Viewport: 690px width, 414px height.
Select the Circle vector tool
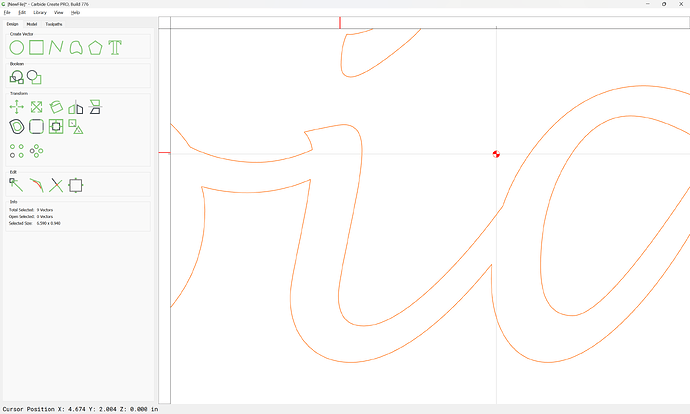coord(17,47)
